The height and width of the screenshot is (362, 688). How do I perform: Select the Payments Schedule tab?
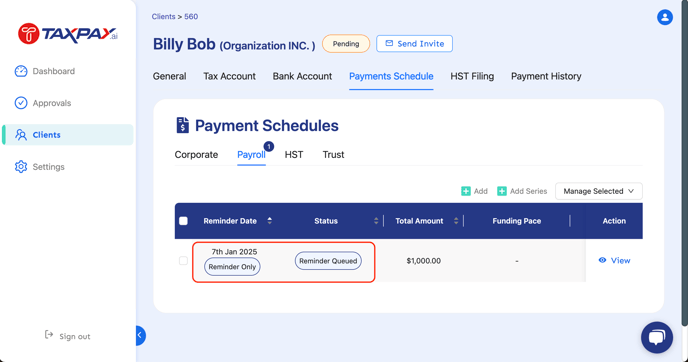(391, 76)
